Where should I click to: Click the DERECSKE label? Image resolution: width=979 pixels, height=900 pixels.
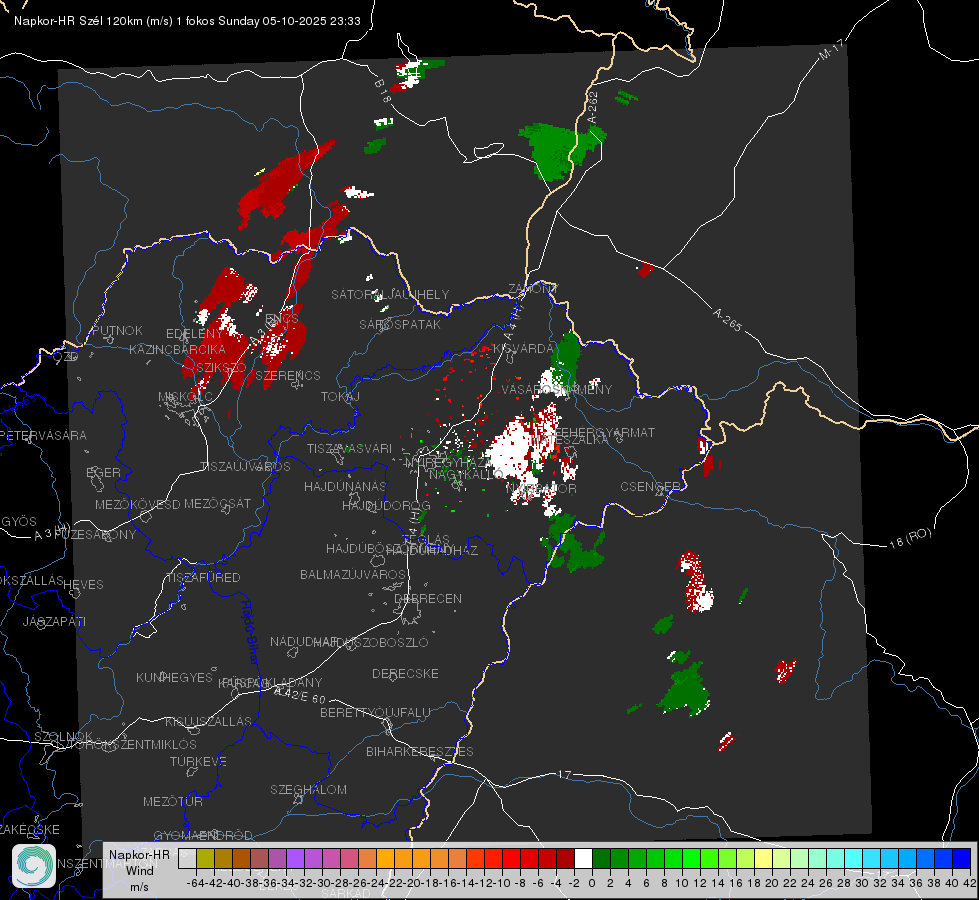(405, 674)
